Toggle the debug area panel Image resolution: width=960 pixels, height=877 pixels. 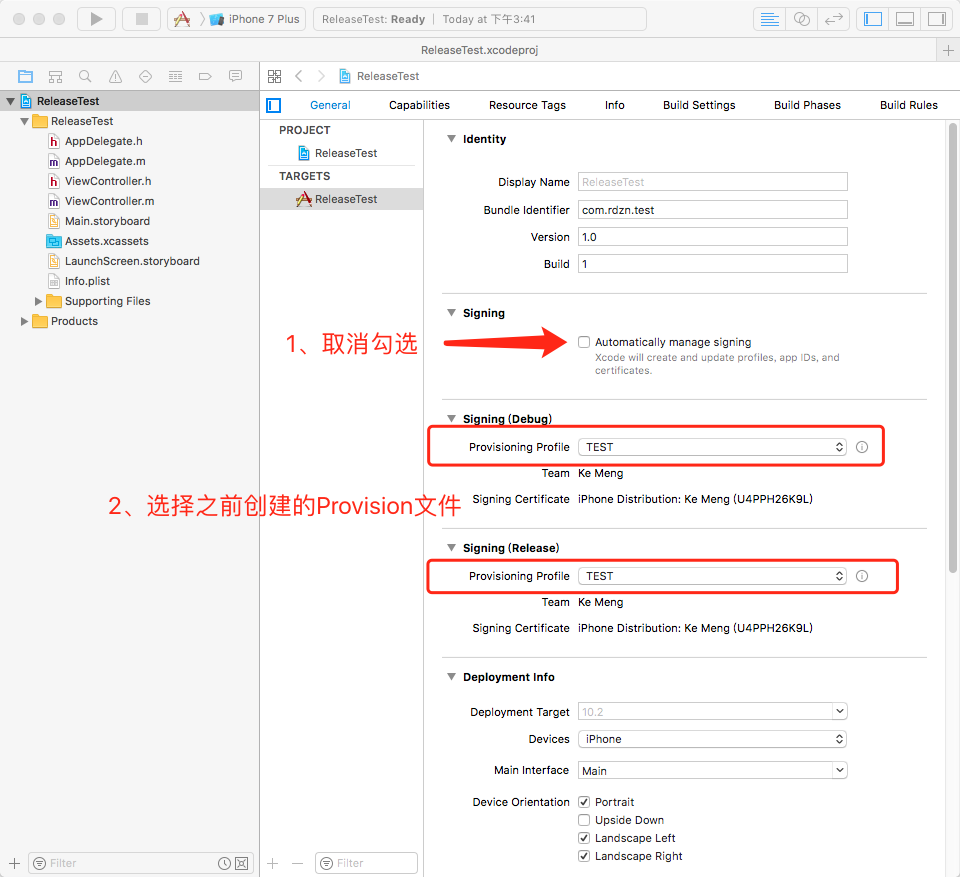coord(905,19)
